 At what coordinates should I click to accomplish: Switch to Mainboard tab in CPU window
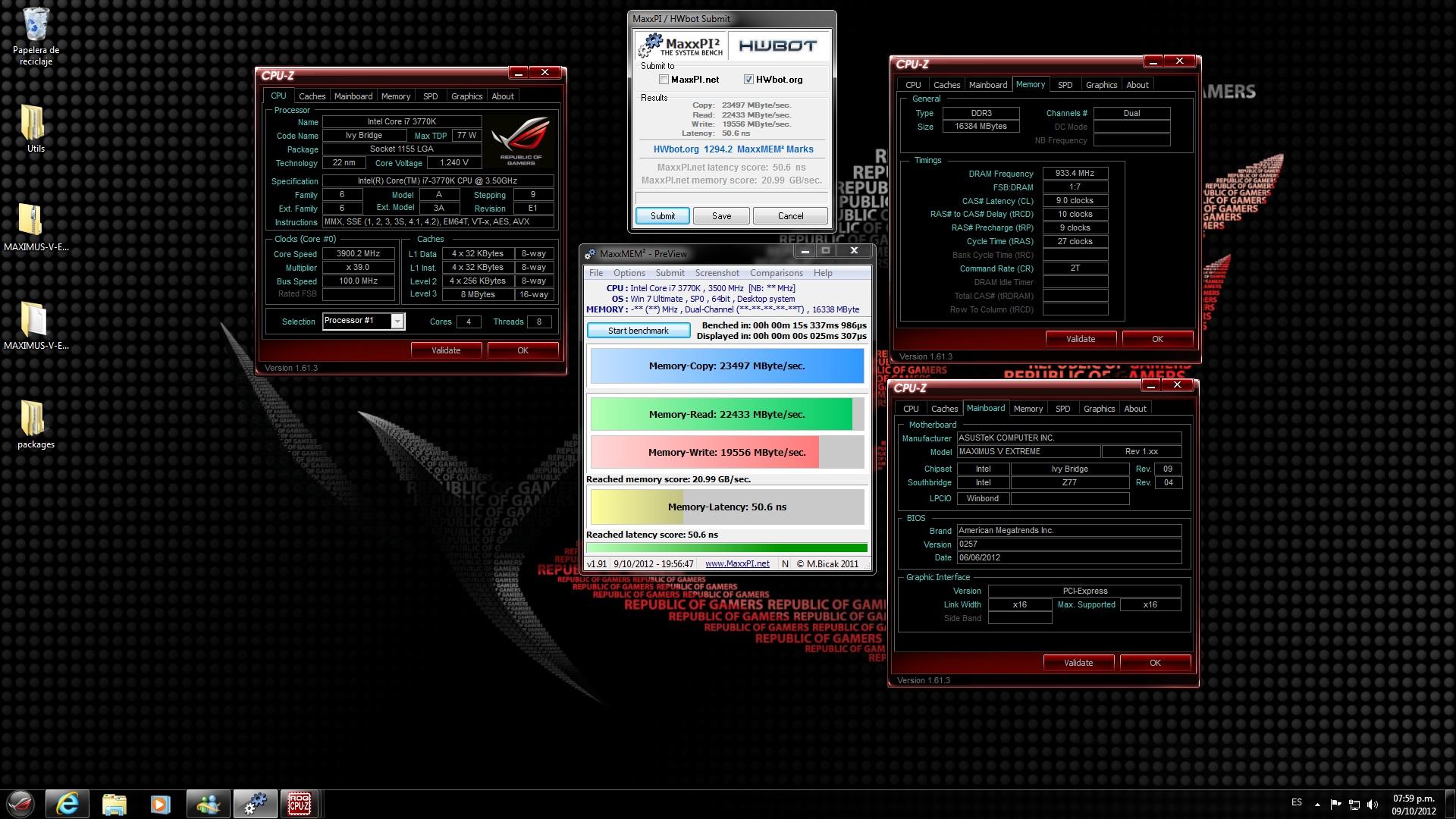click(x=353, y=96)
